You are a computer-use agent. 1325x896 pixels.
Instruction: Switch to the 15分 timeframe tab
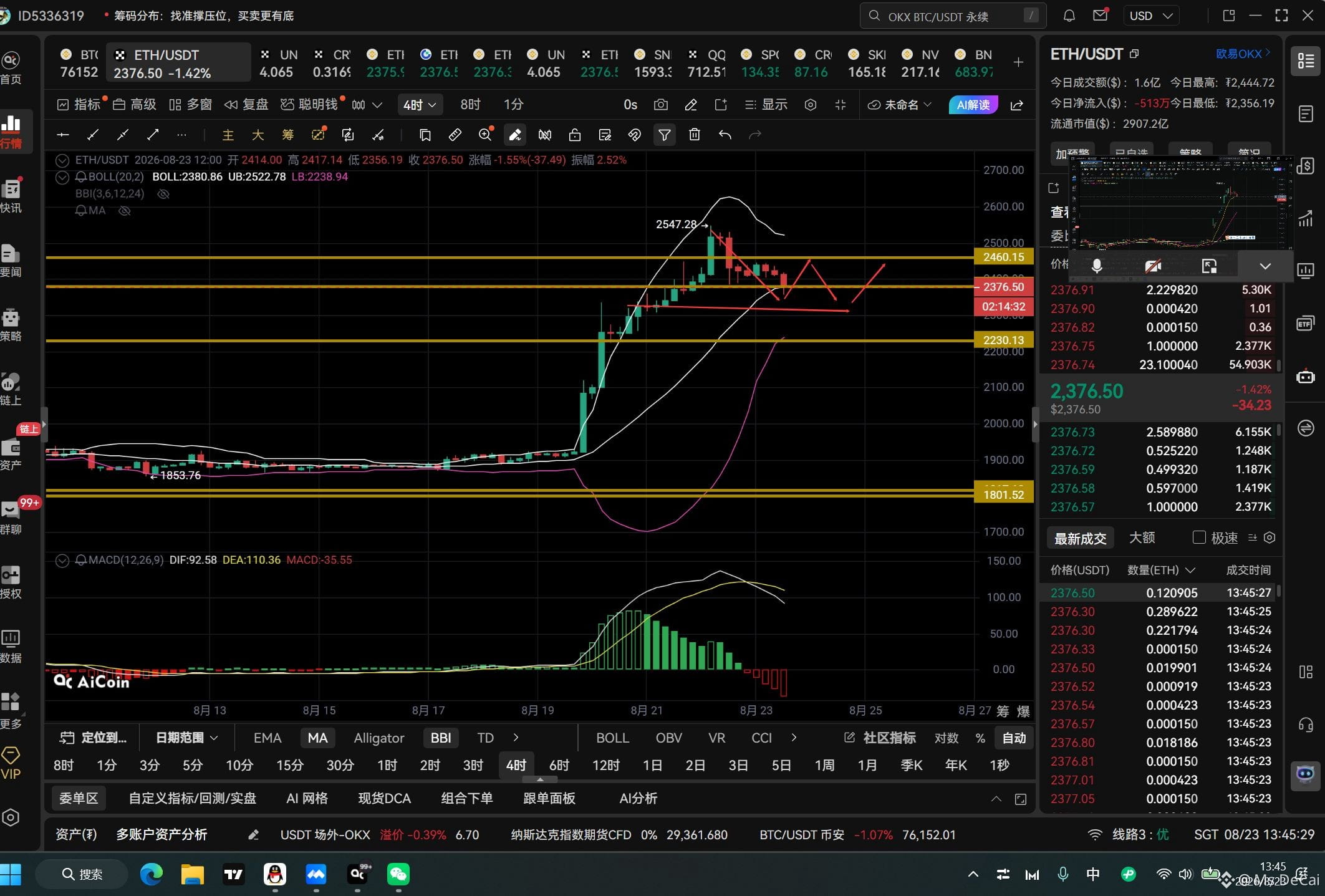point(289,765)
